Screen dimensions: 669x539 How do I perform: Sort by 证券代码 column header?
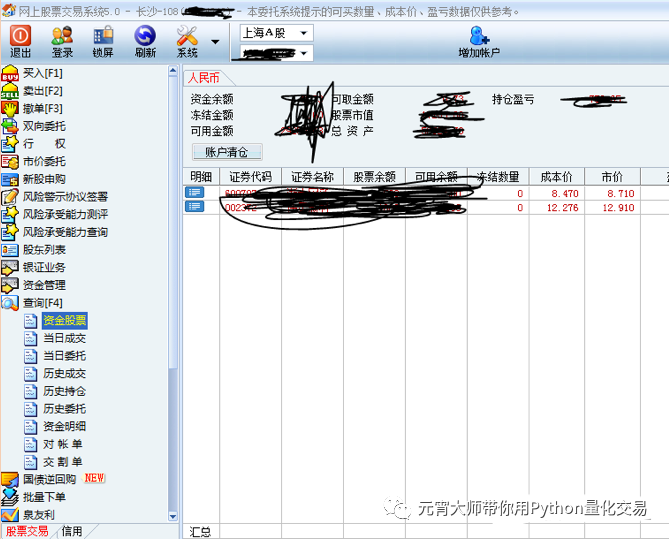[250, 177]
